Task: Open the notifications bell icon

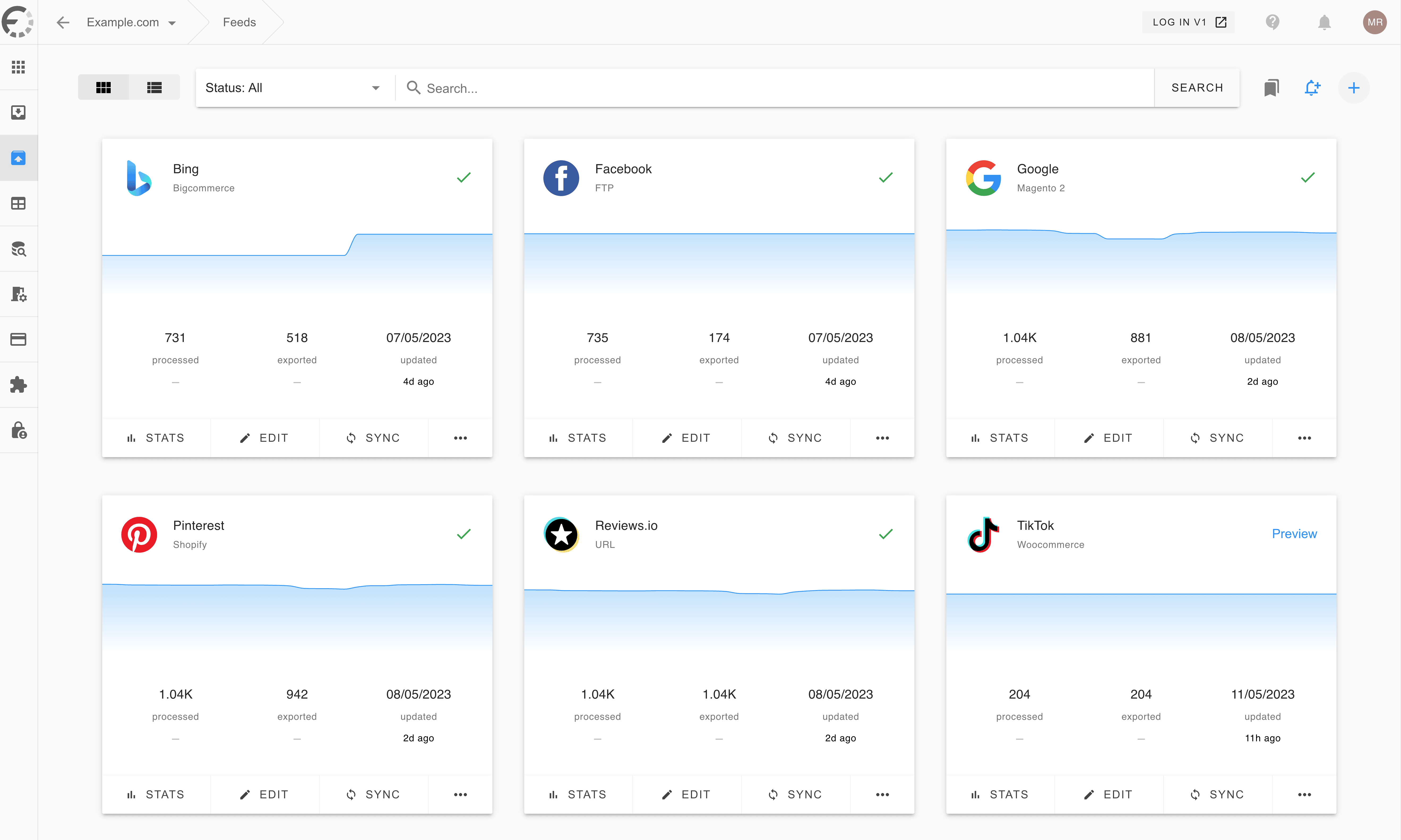Action: click(1324, 22)
